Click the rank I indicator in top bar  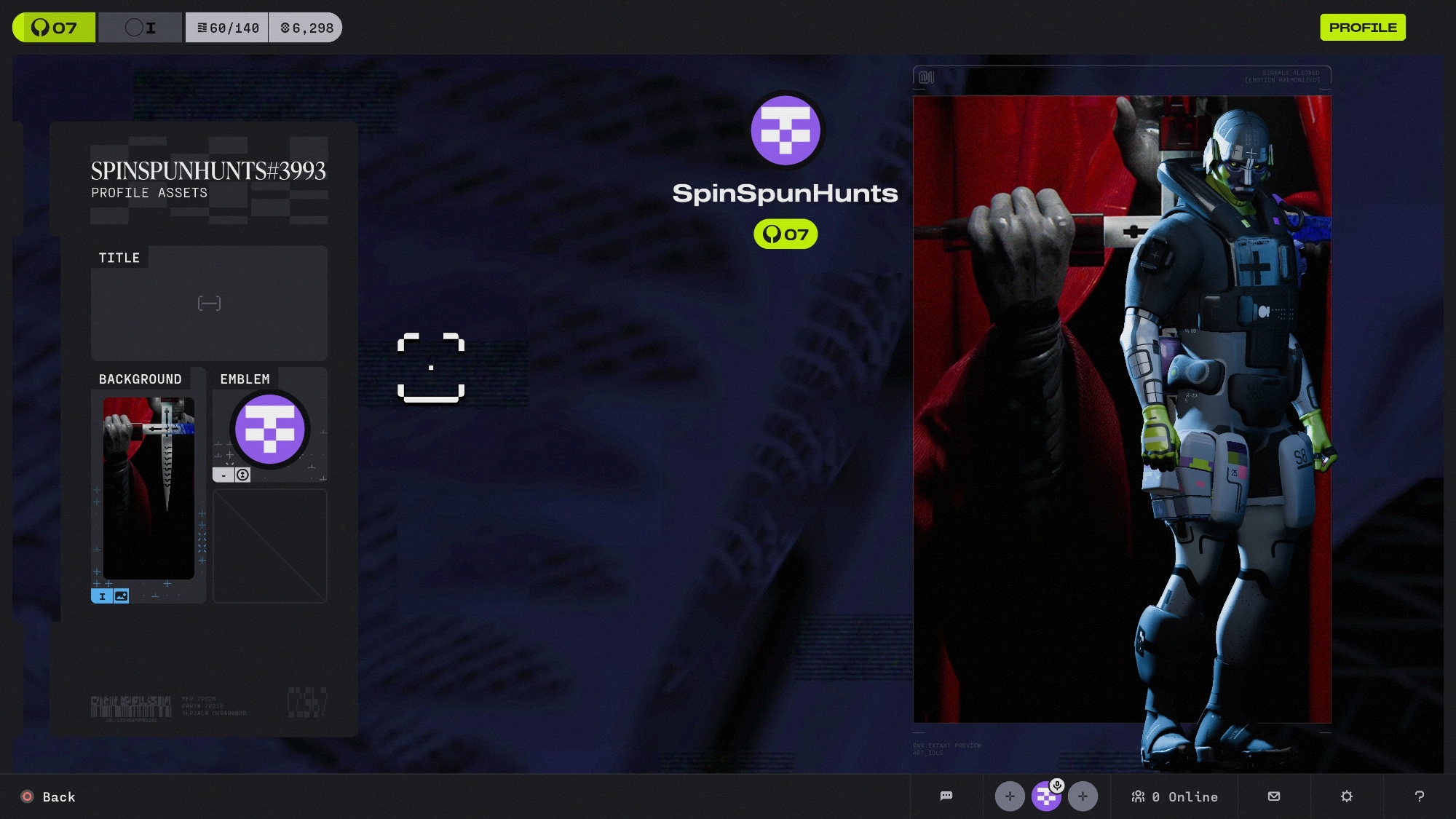(141, 28)
